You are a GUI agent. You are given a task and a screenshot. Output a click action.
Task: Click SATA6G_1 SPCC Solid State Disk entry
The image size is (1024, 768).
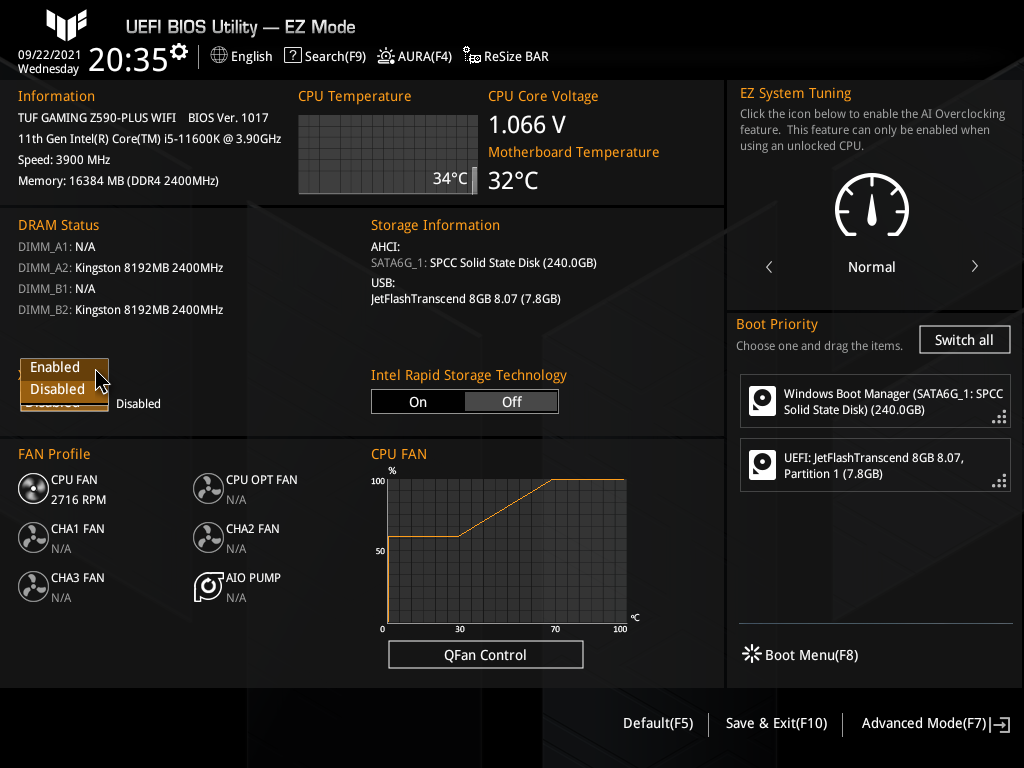pos(483,263)
